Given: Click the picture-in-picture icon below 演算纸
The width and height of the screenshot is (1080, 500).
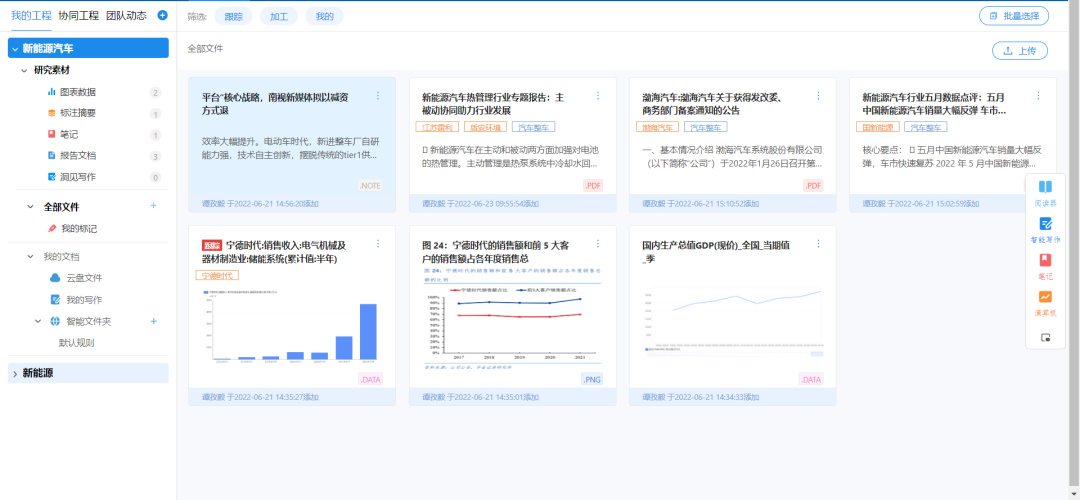Looking at the screenshot, I should (1045, 337).
